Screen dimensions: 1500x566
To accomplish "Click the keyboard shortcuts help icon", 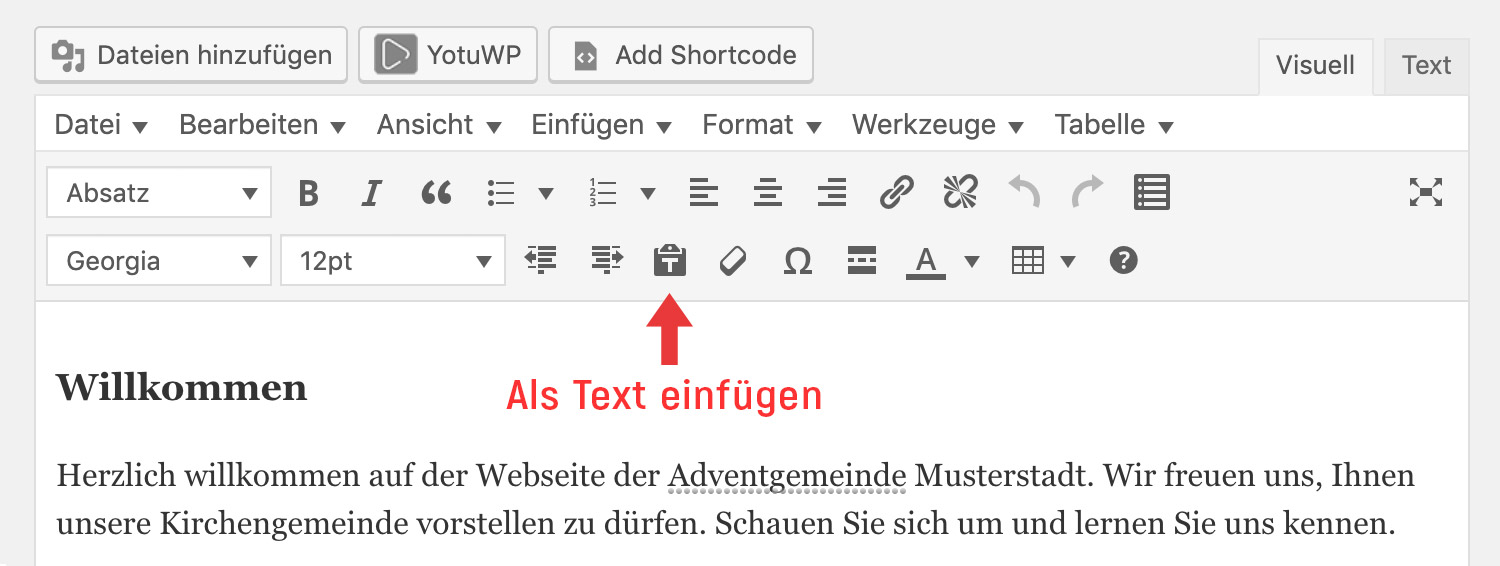I will (x=1124, y=261).
